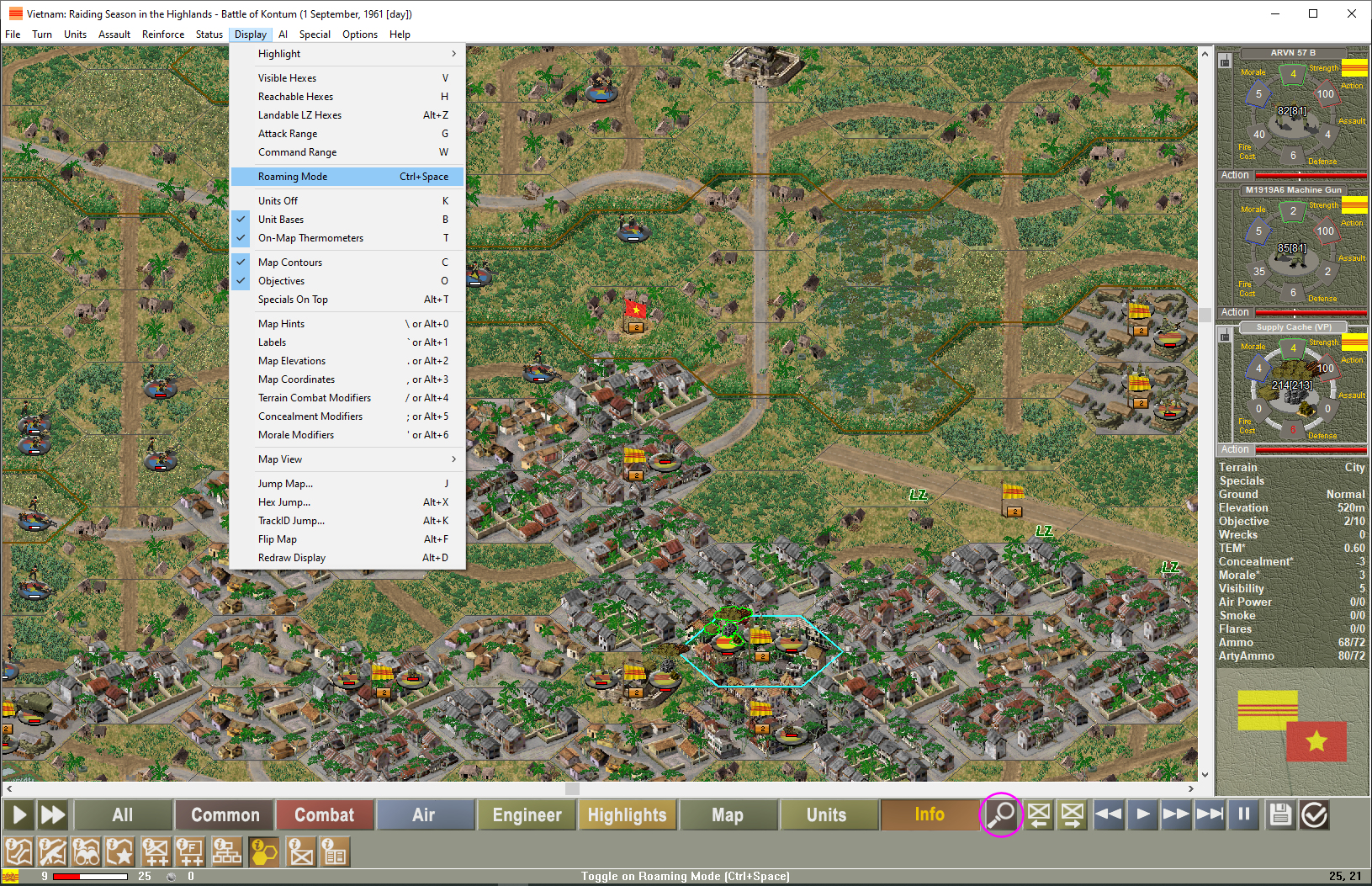Toggle Specials On Top option
Viewport: 1372px width, 886px height.
347,300
